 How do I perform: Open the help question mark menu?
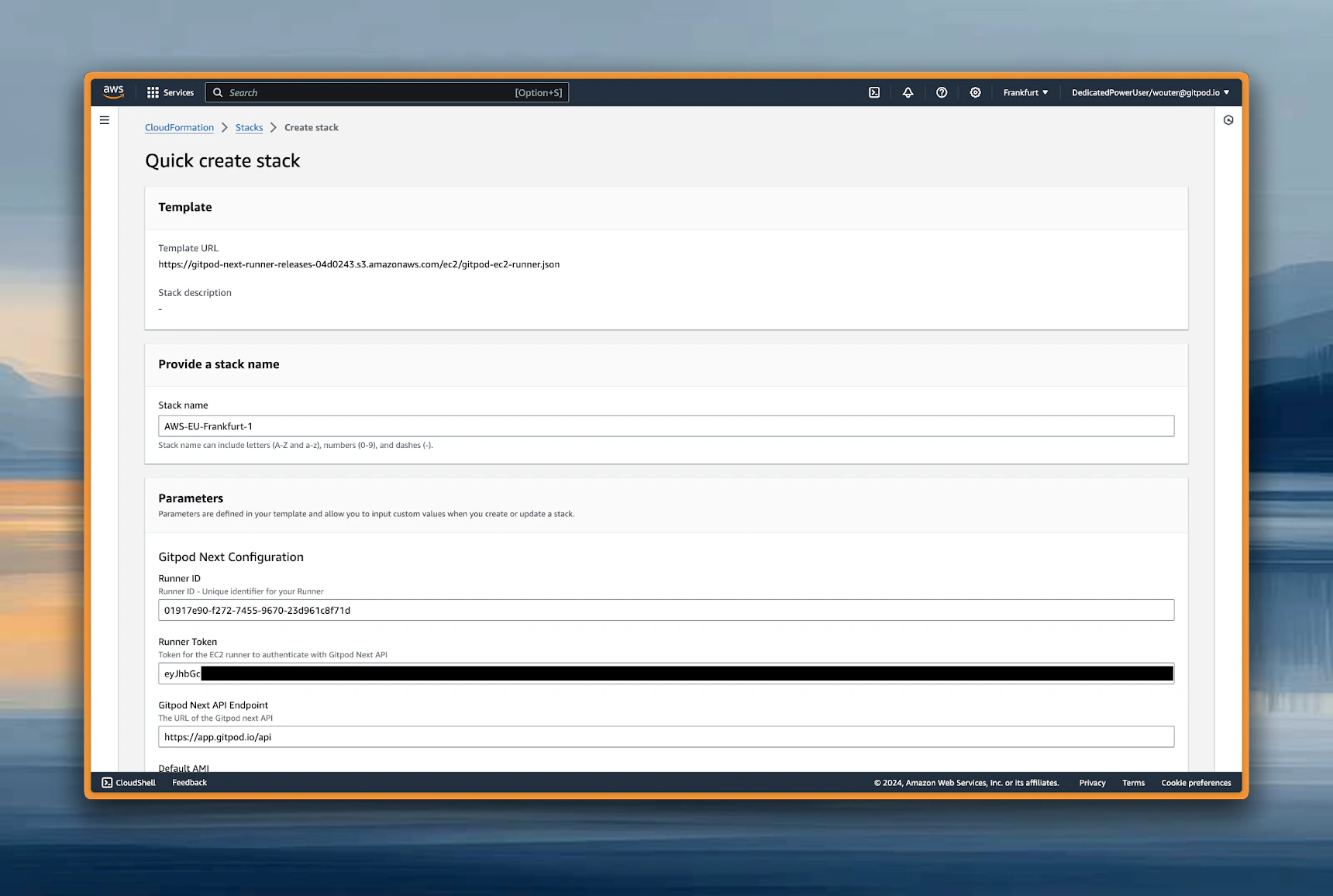click(942, 92)
